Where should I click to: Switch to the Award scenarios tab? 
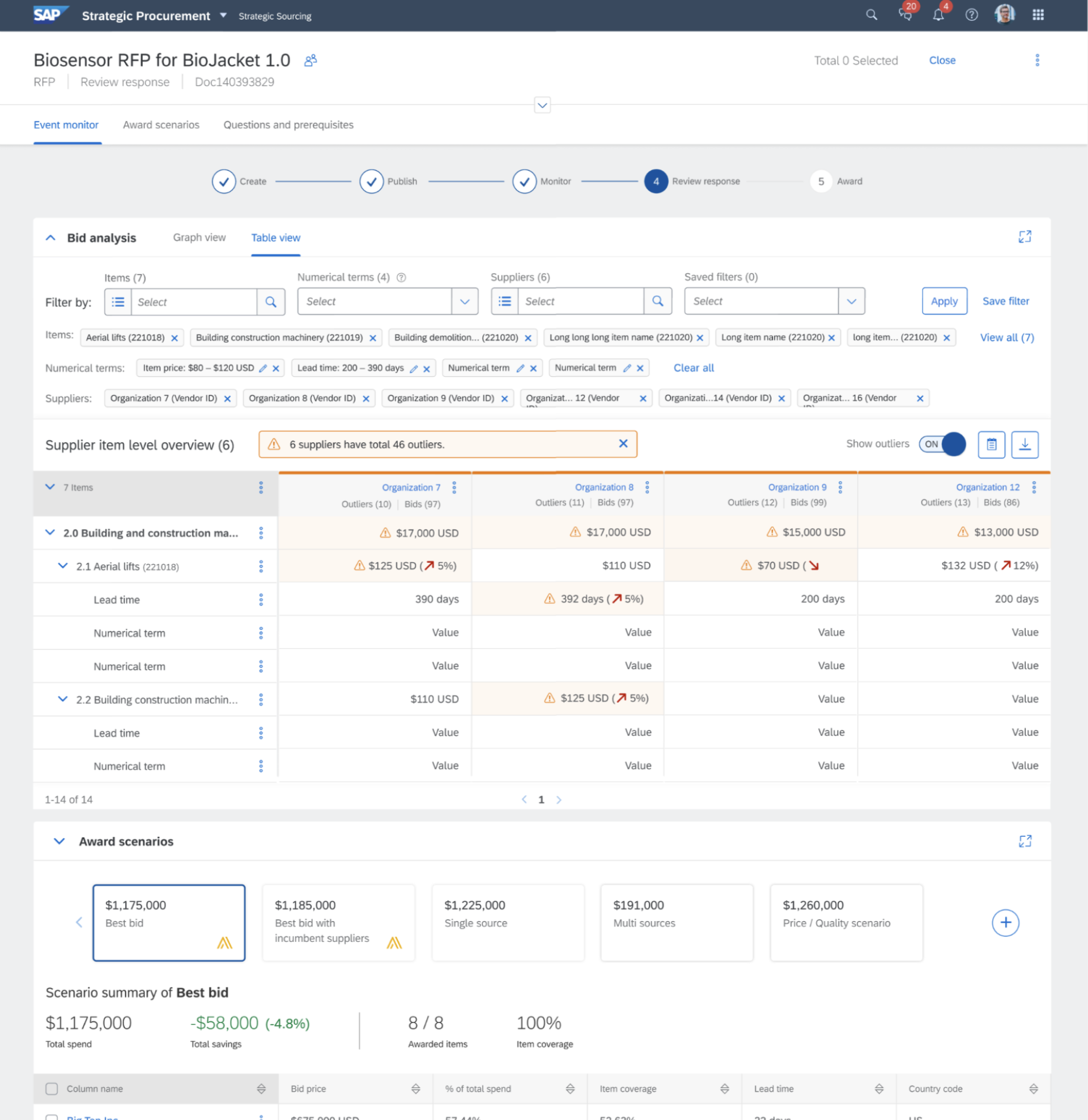tap(161, 125)
